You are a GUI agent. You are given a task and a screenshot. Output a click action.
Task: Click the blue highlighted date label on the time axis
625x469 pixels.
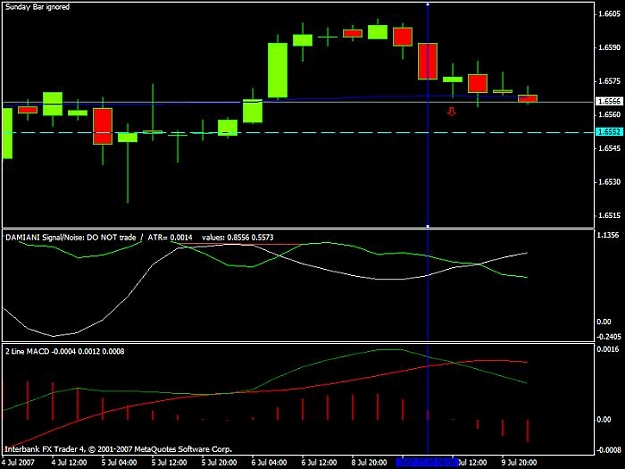pos(426,463)
